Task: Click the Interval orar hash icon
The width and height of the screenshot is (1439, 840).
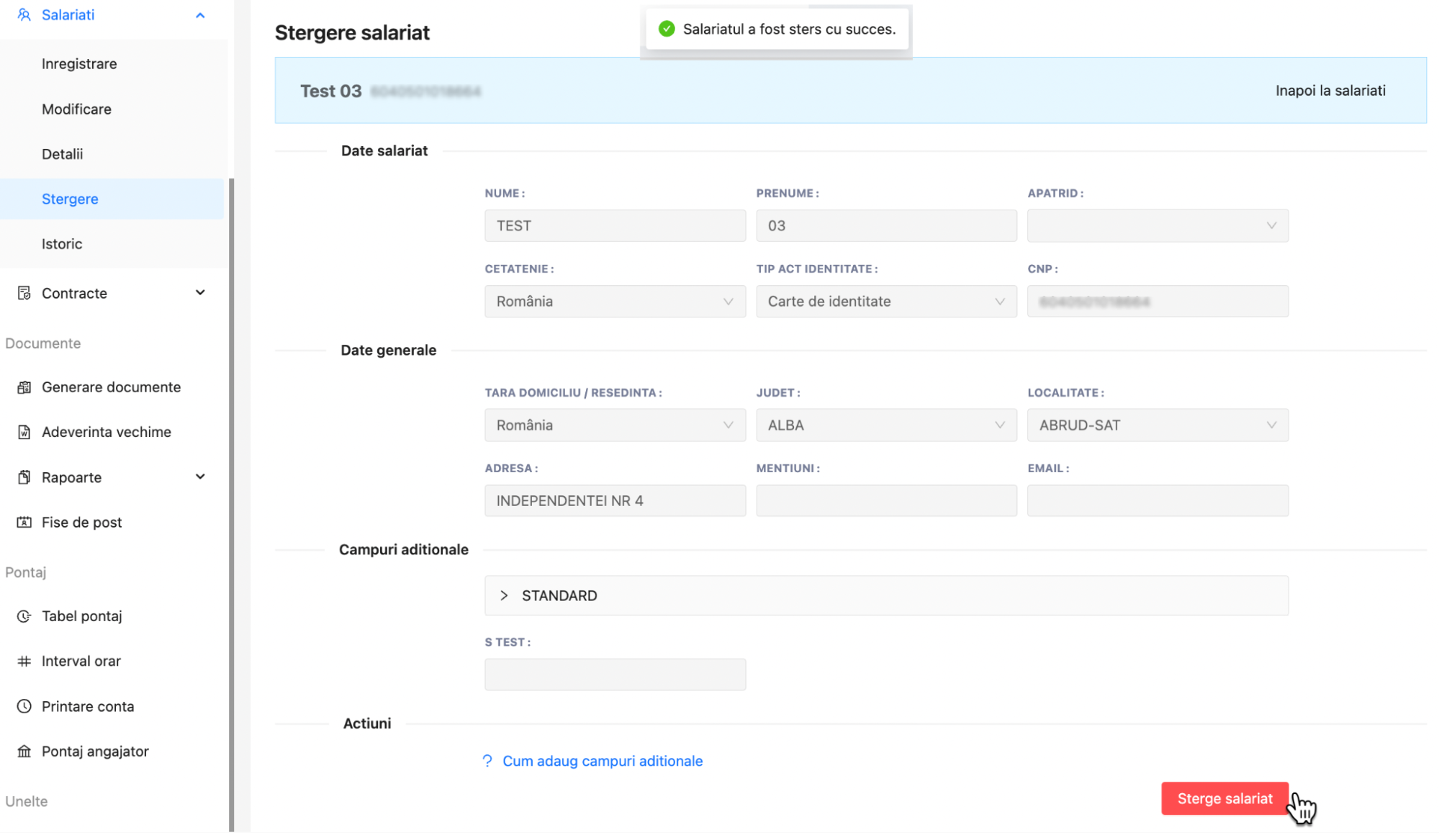Action: tap(24, 661)
